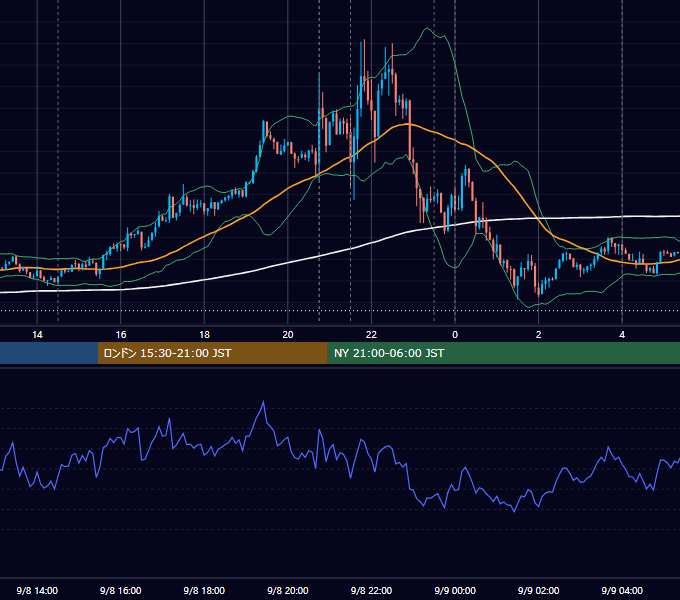Click the upper band peak before 0:00
Screen dimensions: 680x600
tap(427, 29)
